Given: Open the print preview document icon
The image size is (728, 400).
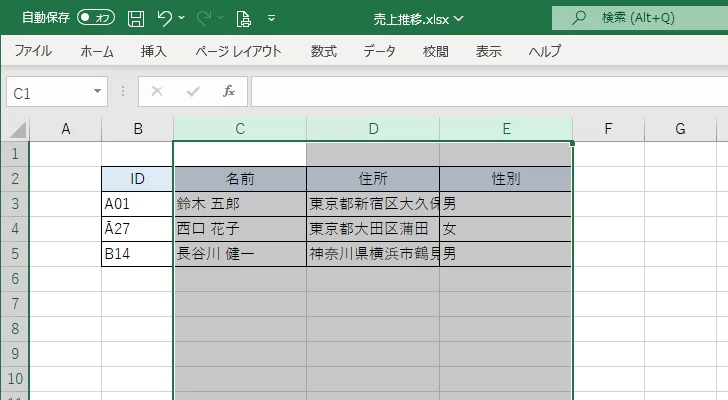Looking at the screenshot, I should tap(243, 19).
